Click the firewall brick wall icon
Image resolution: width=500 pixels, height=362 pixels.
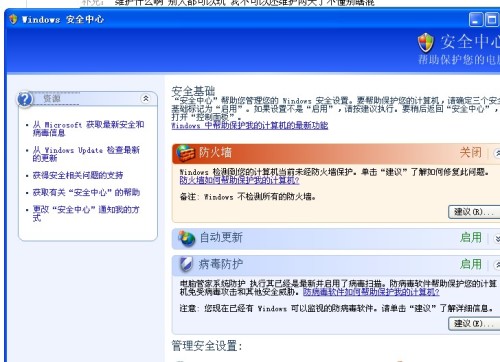(185, 153)
